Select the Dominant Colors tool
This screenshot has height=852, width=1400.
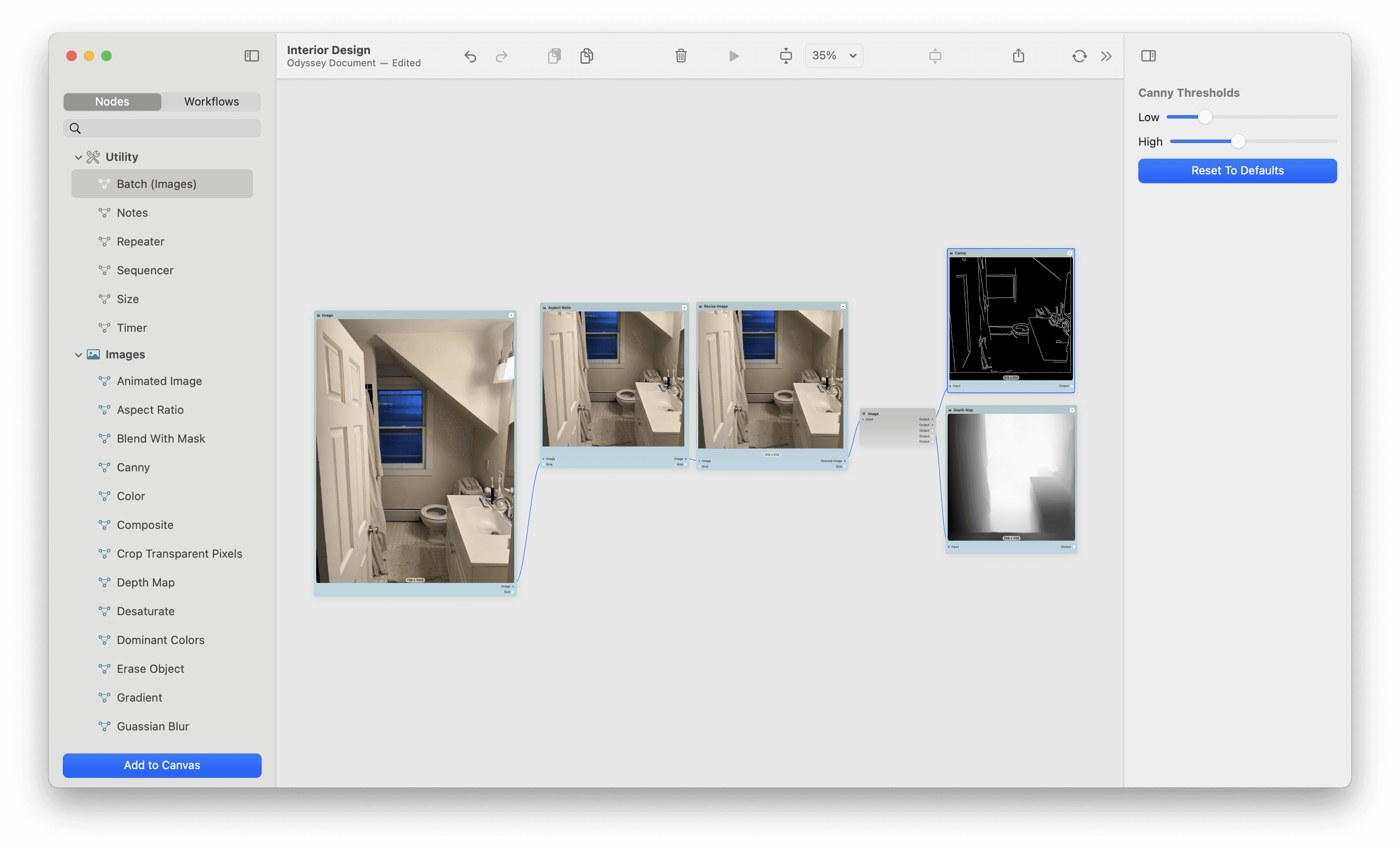pyautogui.click(x=160, y=639)
